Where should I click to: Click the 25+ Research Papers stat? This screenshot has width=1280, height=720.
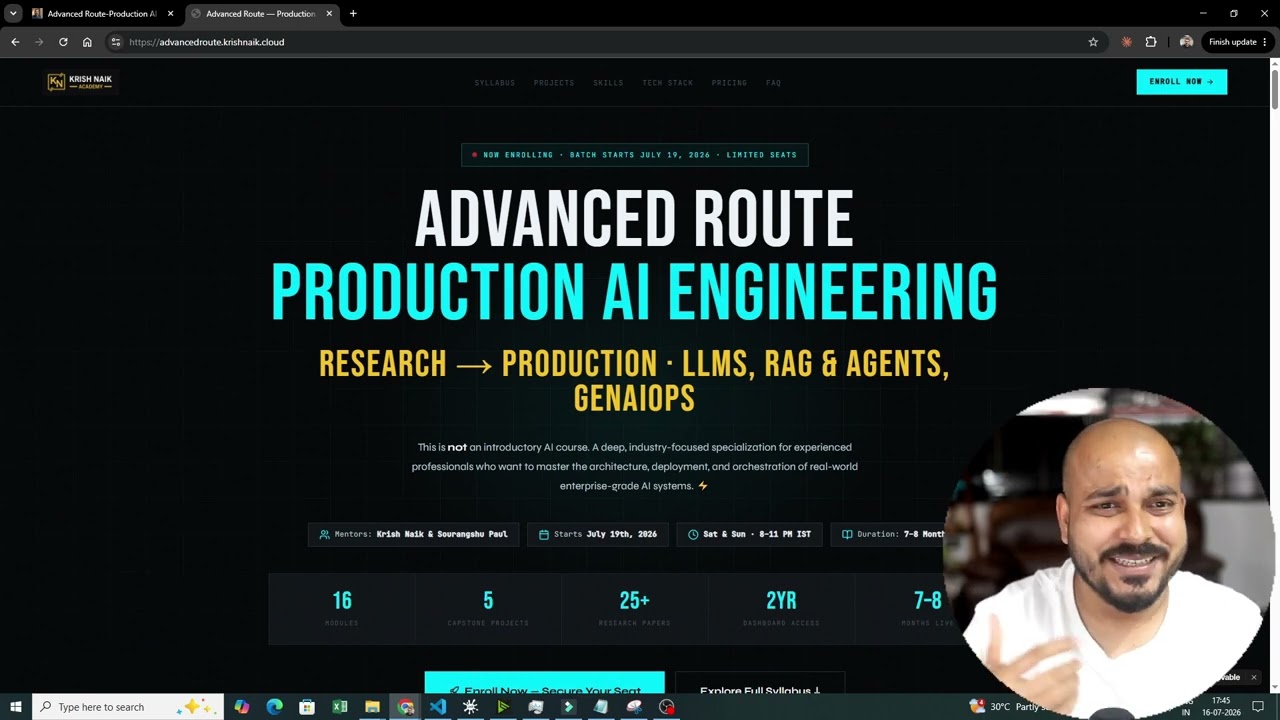635,608
